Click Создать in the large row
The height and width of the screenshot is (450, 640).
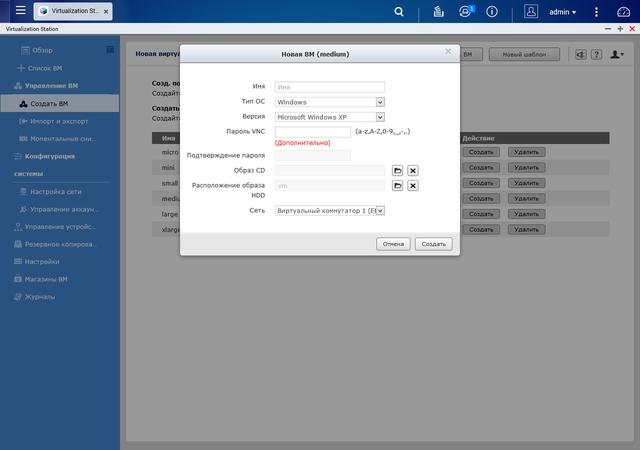tap(481, 214)
